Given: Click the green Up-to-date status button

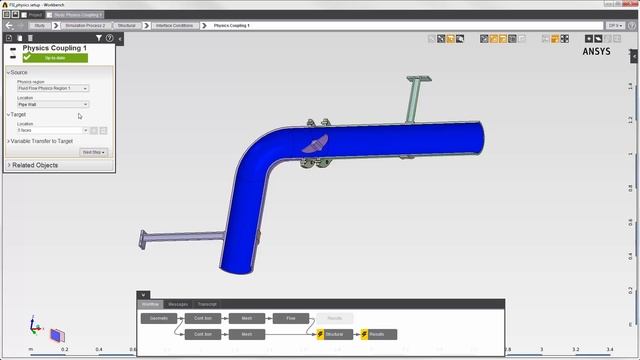Looking at the screenshot, I should pos(55,58).
